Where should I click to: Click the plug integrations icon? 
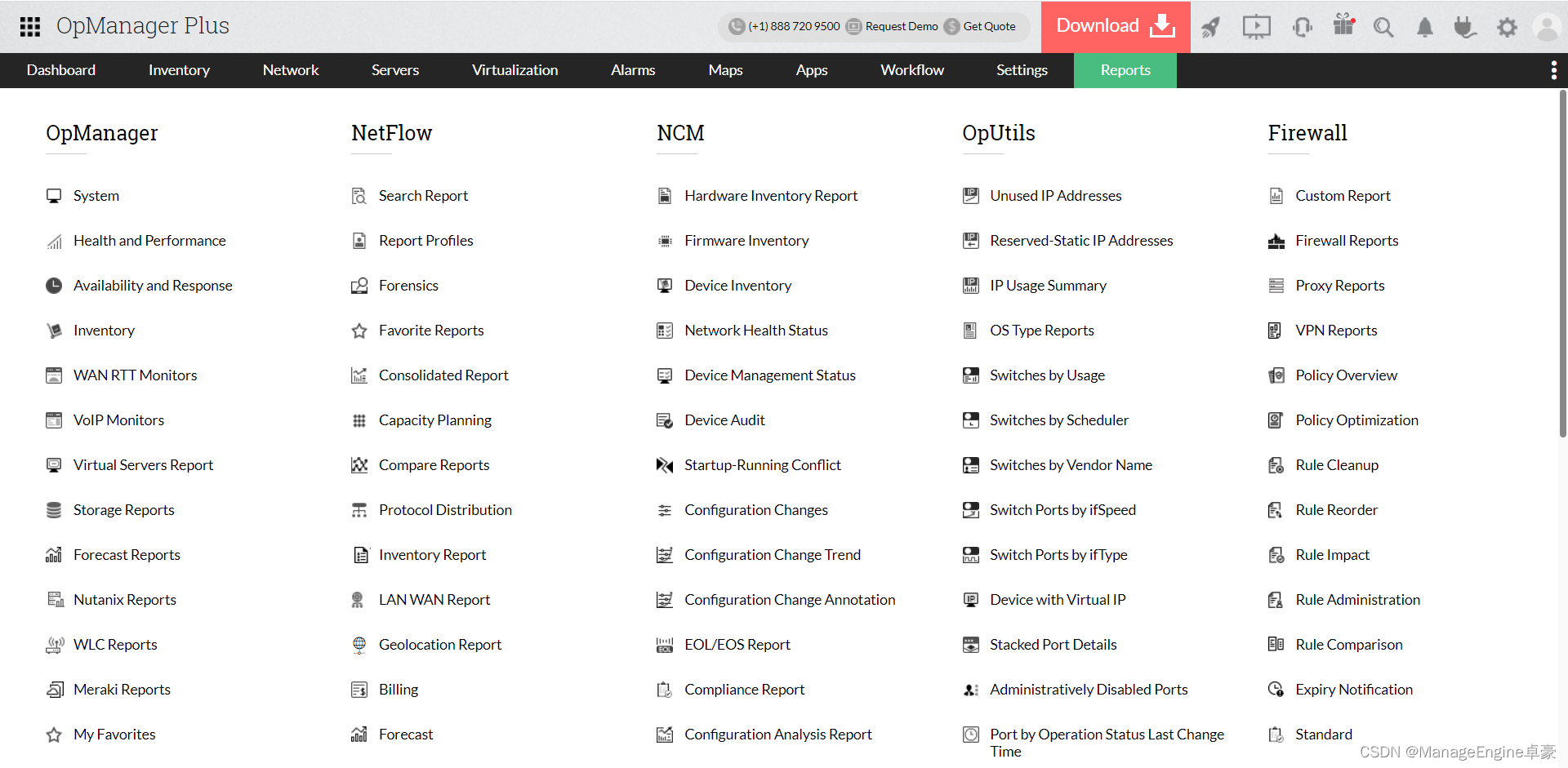1465,27
